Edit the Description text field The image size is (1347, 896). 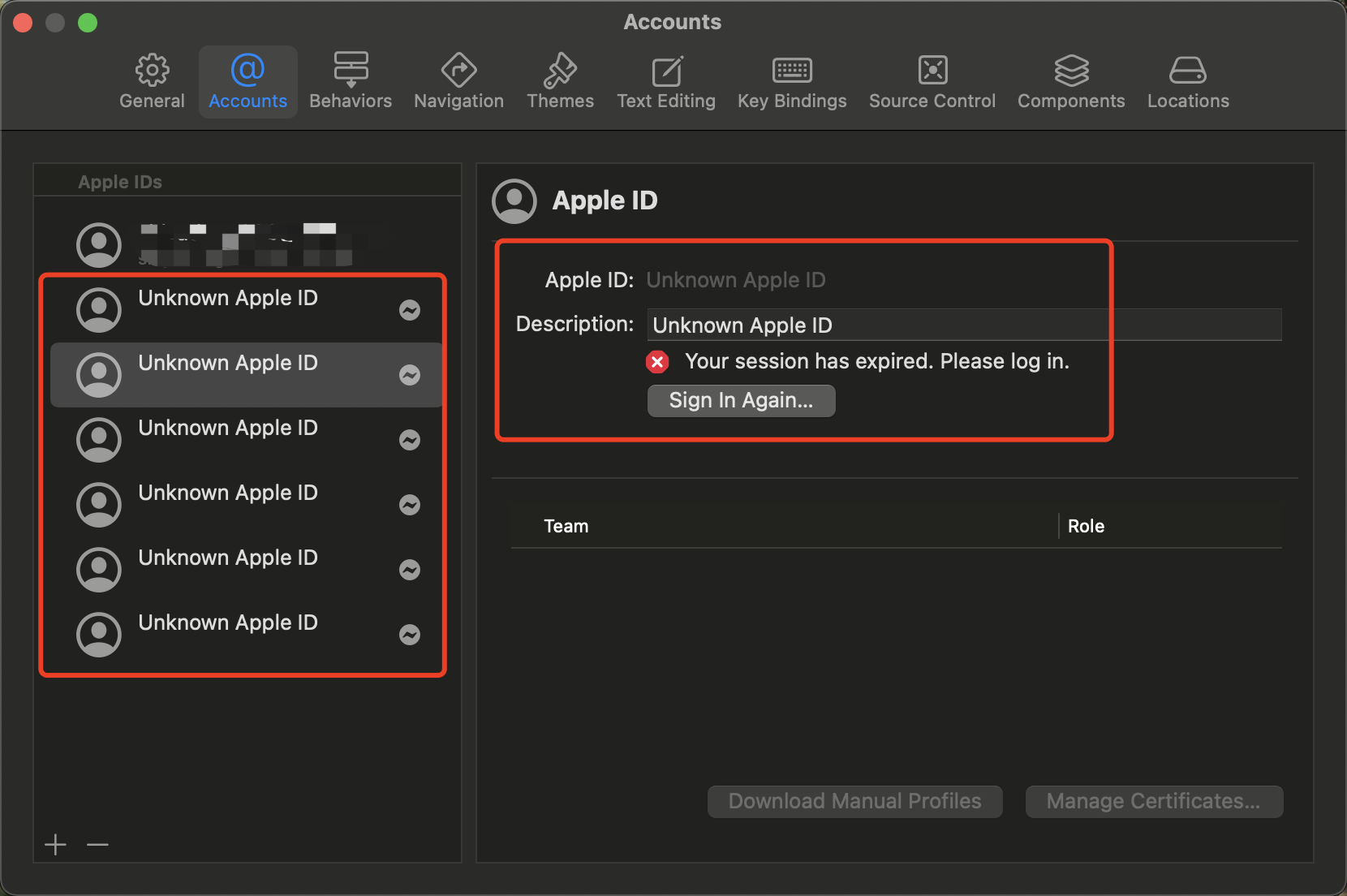964,325
